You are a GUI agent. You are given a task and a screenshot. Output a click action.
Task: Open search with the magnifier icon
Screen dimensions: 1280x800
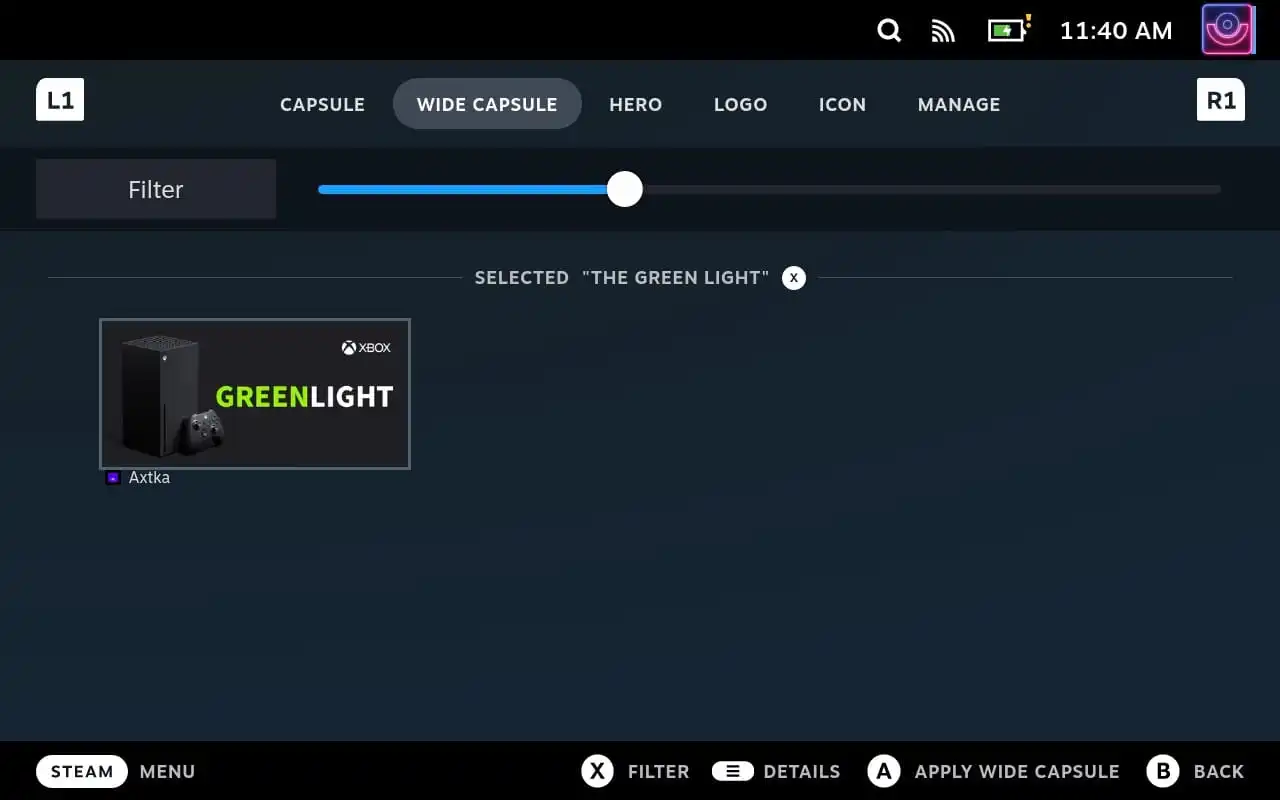(x=889, y=31)
